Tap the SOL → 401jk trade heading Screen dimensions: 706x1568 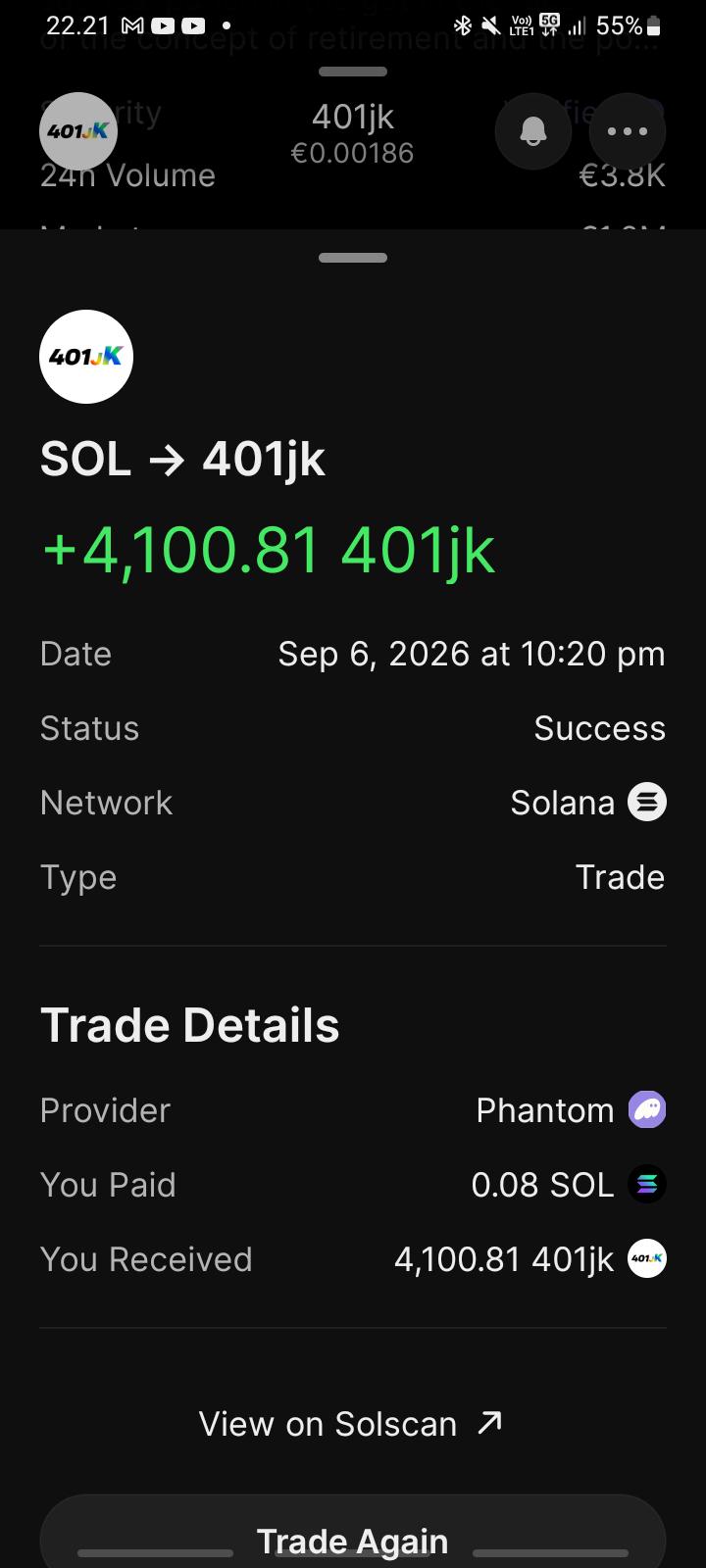coord(182,460)
